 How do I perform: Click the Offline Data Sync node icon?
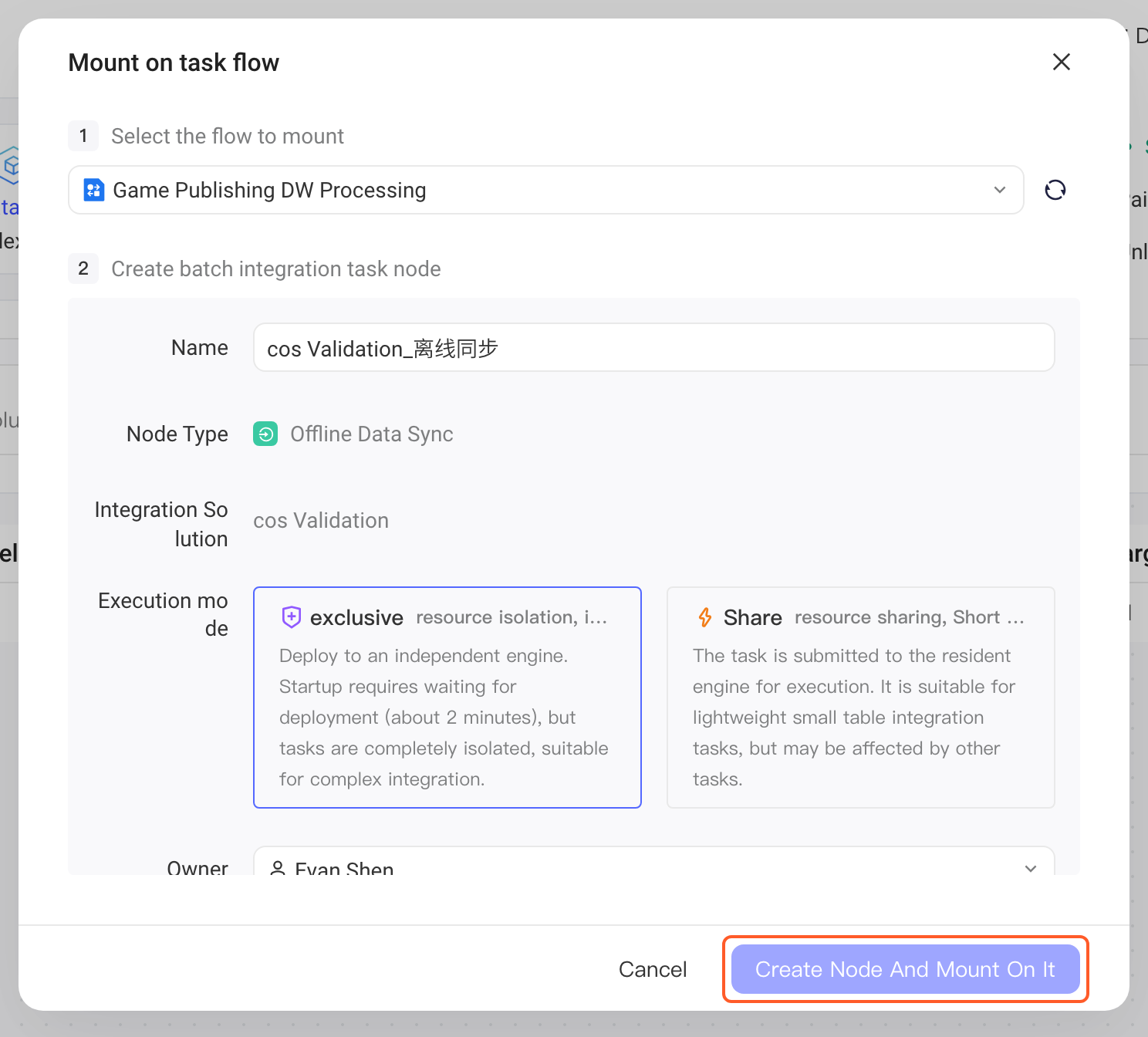tap(265, 434)
